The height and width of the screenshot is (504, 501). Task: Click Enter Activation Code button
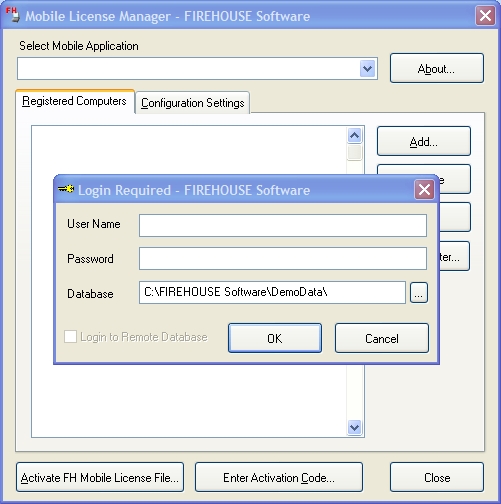pos(279,477)
